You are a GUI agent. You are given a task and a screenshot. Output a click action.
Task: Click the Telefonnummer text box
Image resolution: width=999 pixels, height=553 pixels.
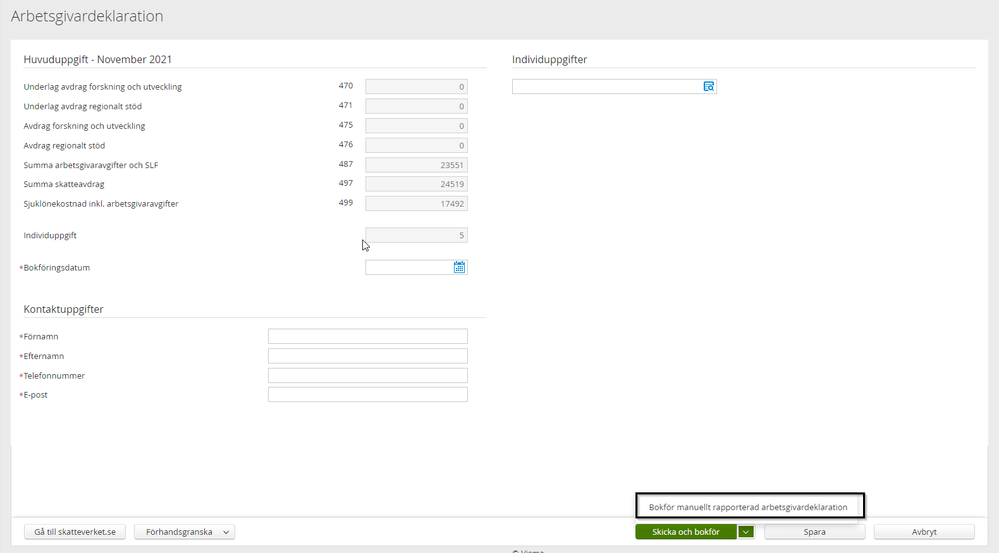click(367, 375)
